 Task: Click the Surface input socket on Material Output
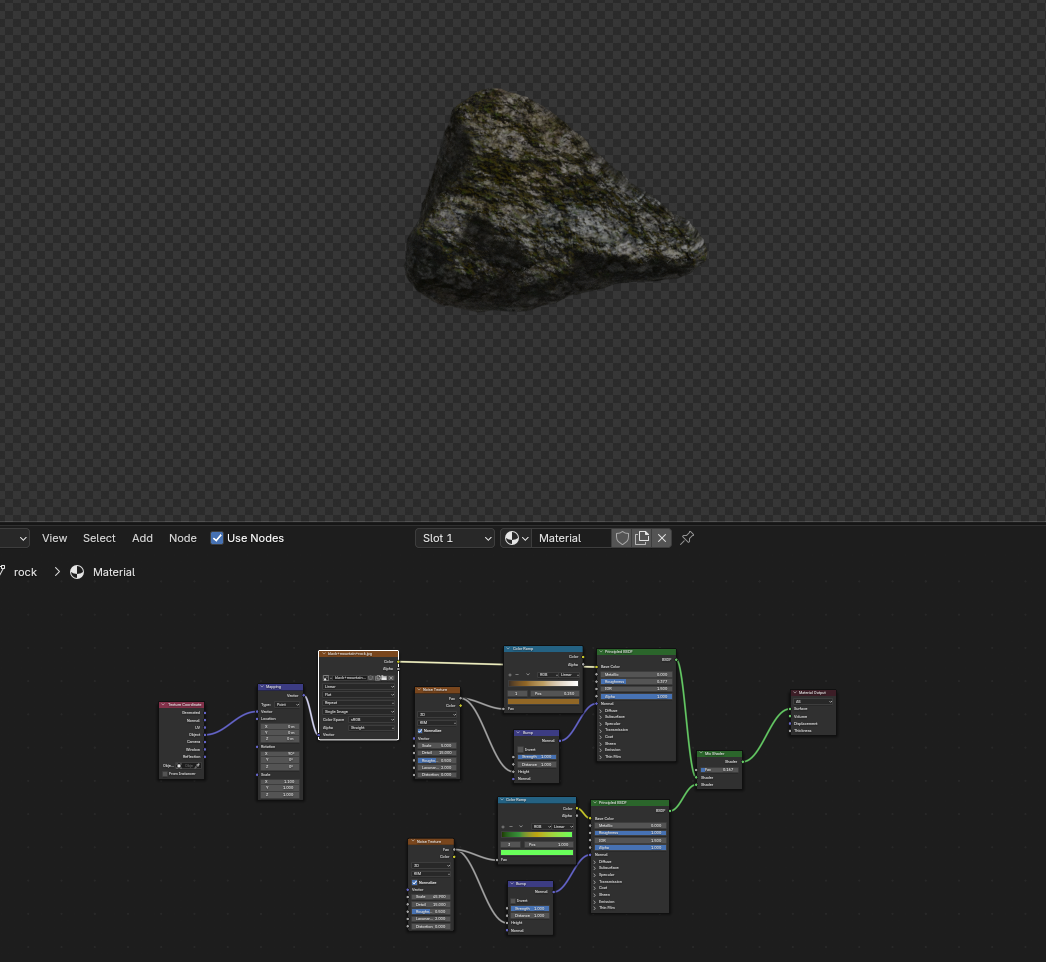791,708
